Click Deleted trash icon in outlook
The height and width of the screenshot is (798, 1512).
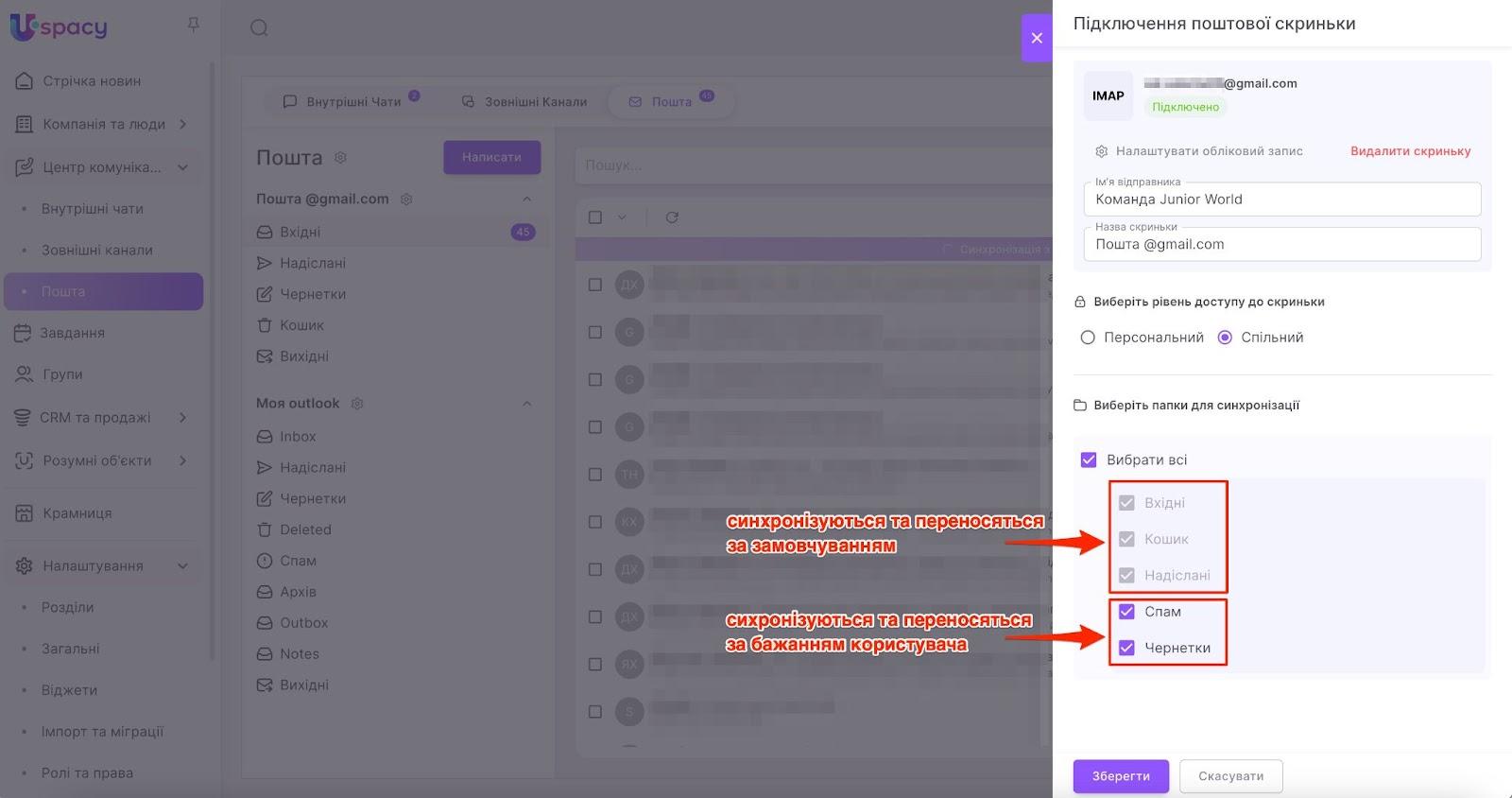265,529
